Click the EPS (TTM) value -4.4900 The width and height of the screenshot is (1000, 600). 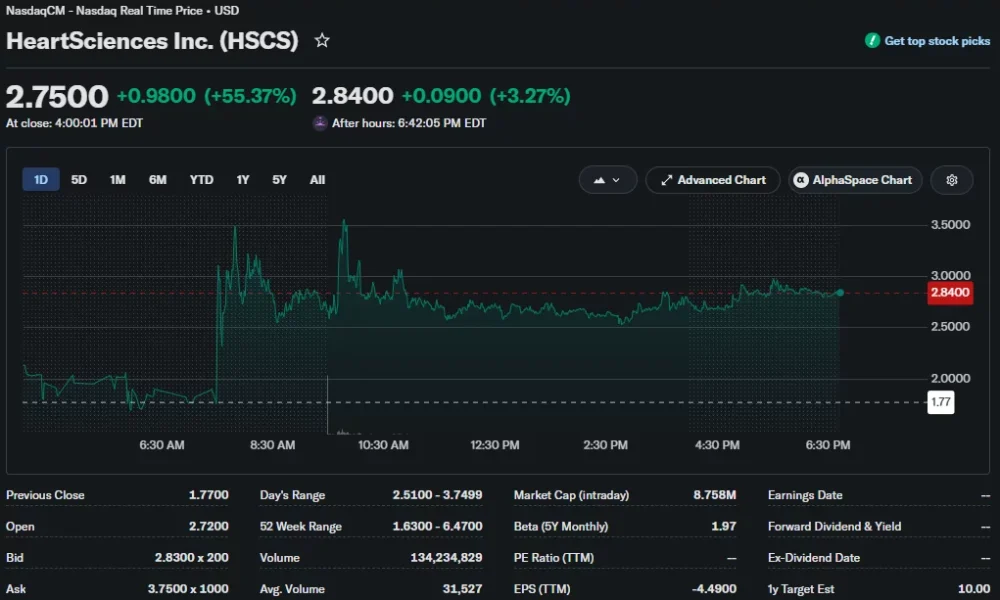pyautogui.click(x=714, y=589)
